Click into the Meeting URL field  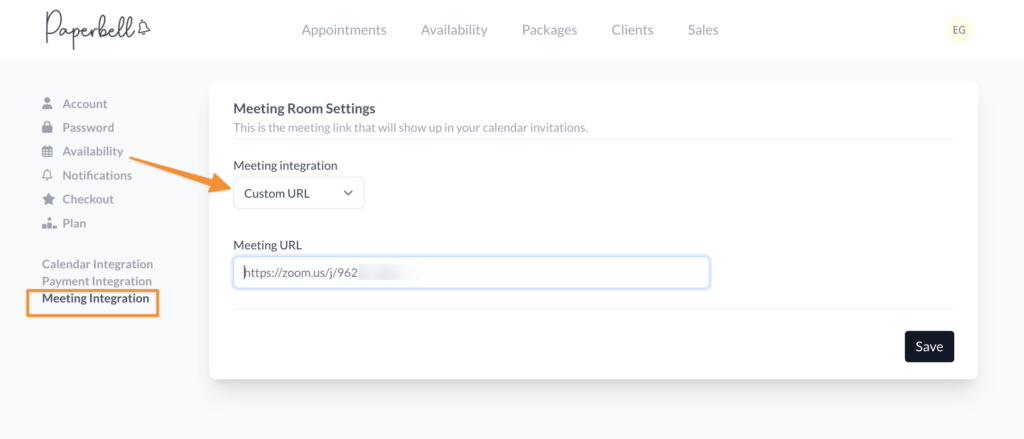click(x=471, y=272)
